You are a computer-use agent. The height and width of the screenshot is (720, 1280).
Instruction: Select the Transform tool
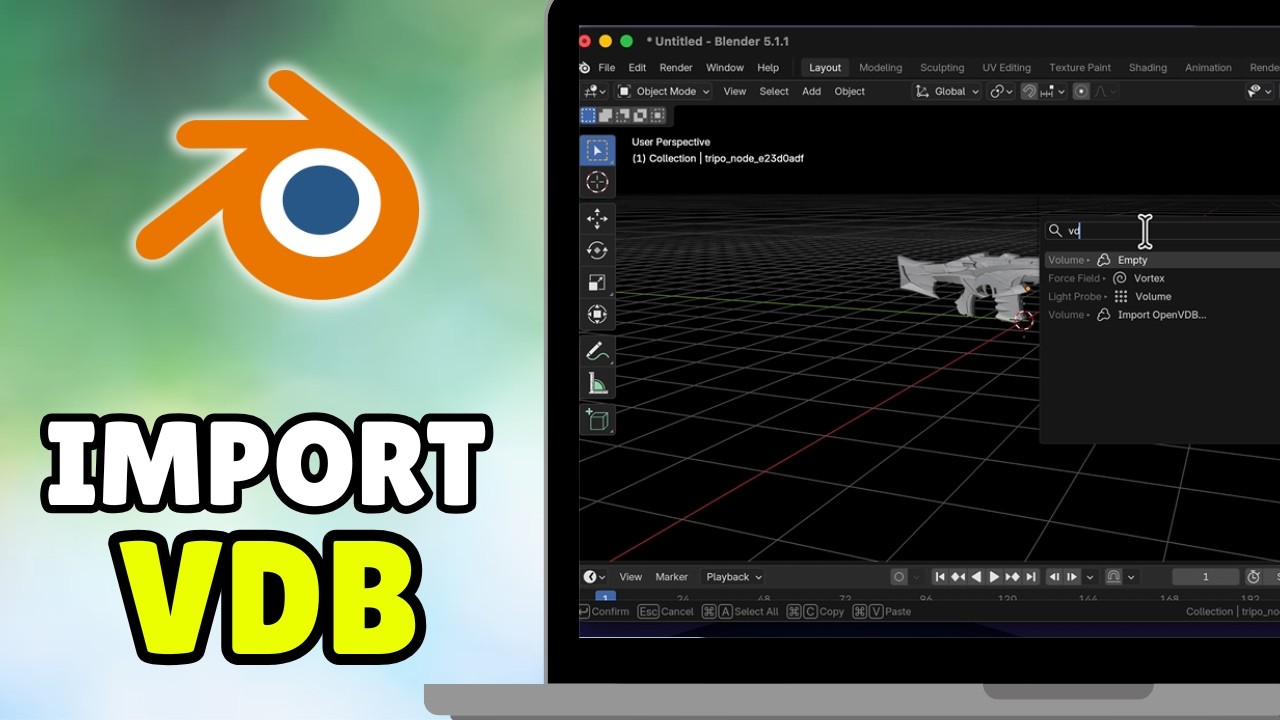(597, 314)
